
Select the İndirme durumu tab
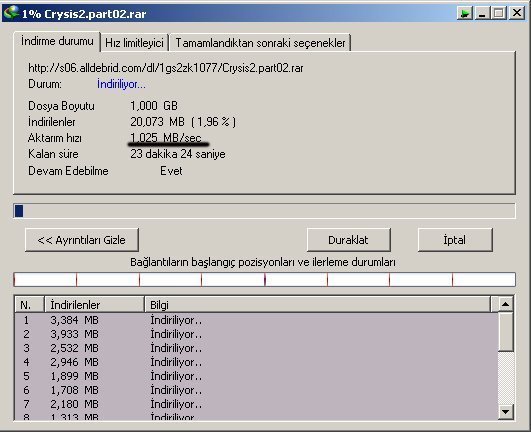[57, 41]
